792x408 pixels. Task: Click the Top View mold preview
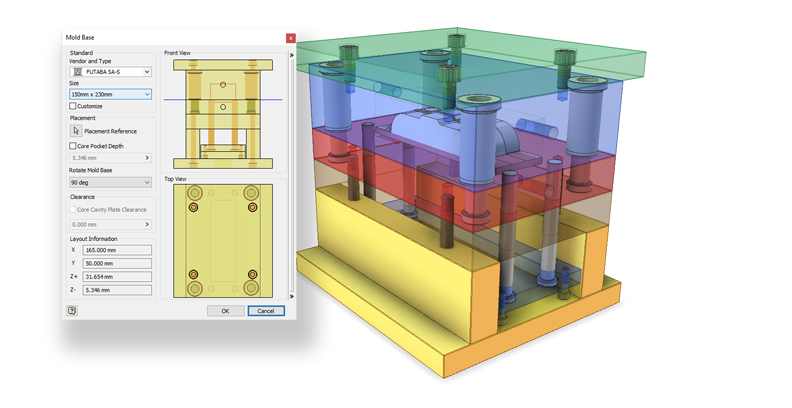click(x=223, y=241)
